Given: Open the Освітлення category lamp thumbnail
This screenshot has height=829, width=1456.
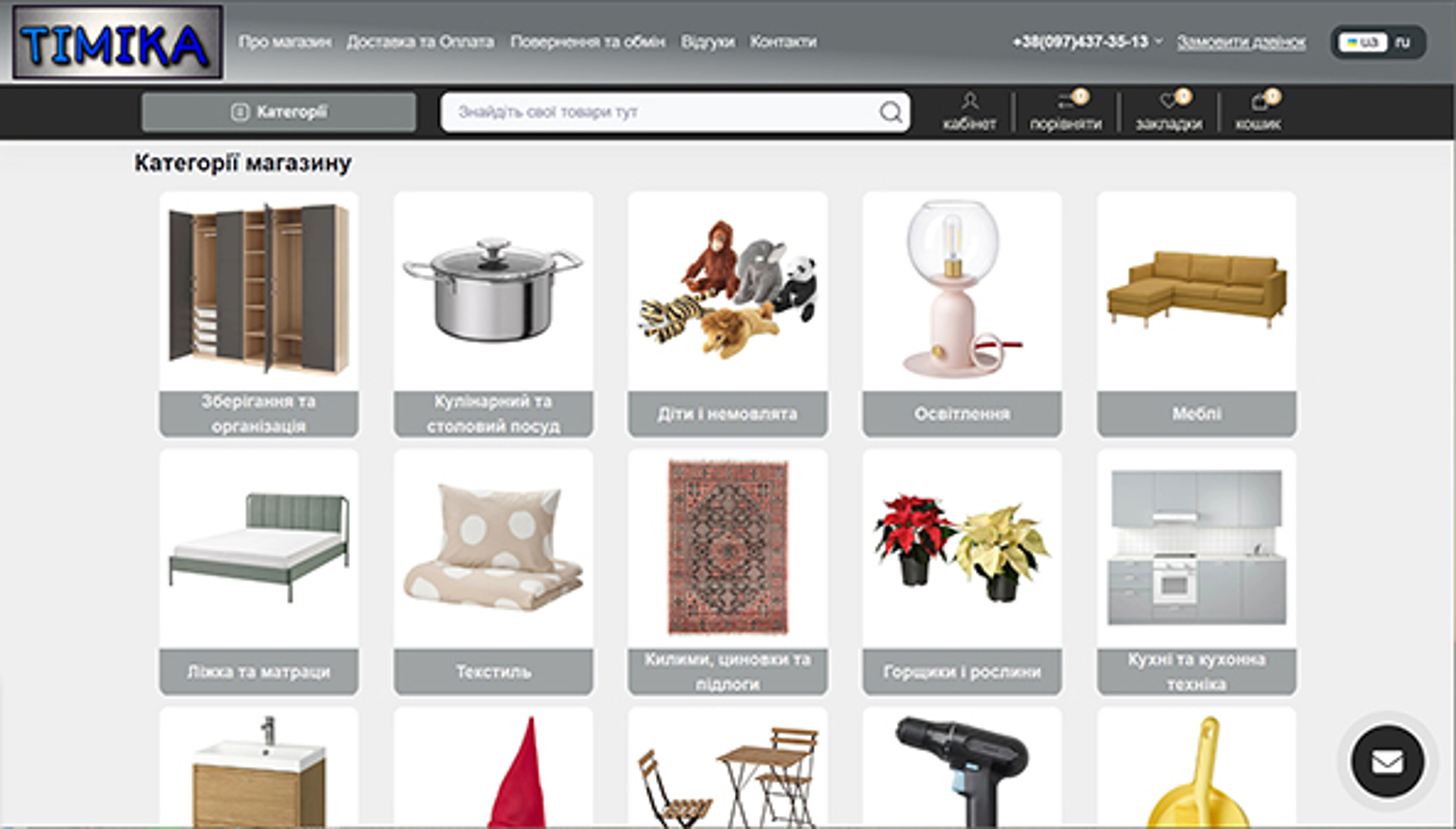Looking at the screenshot, I should click(962, 292).
